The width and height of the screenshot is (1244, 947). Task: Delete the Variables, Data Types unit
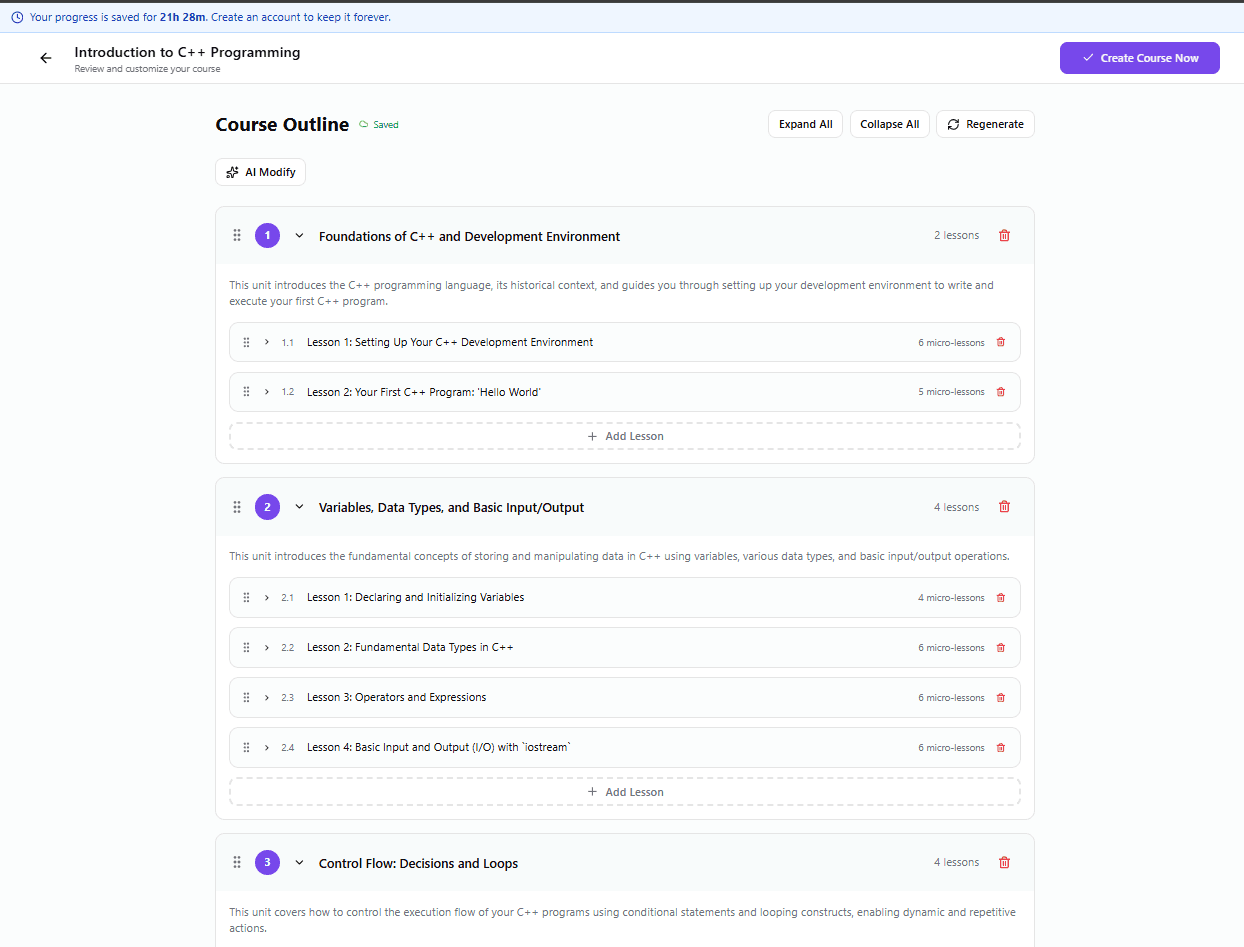[x=1004, y=507]
